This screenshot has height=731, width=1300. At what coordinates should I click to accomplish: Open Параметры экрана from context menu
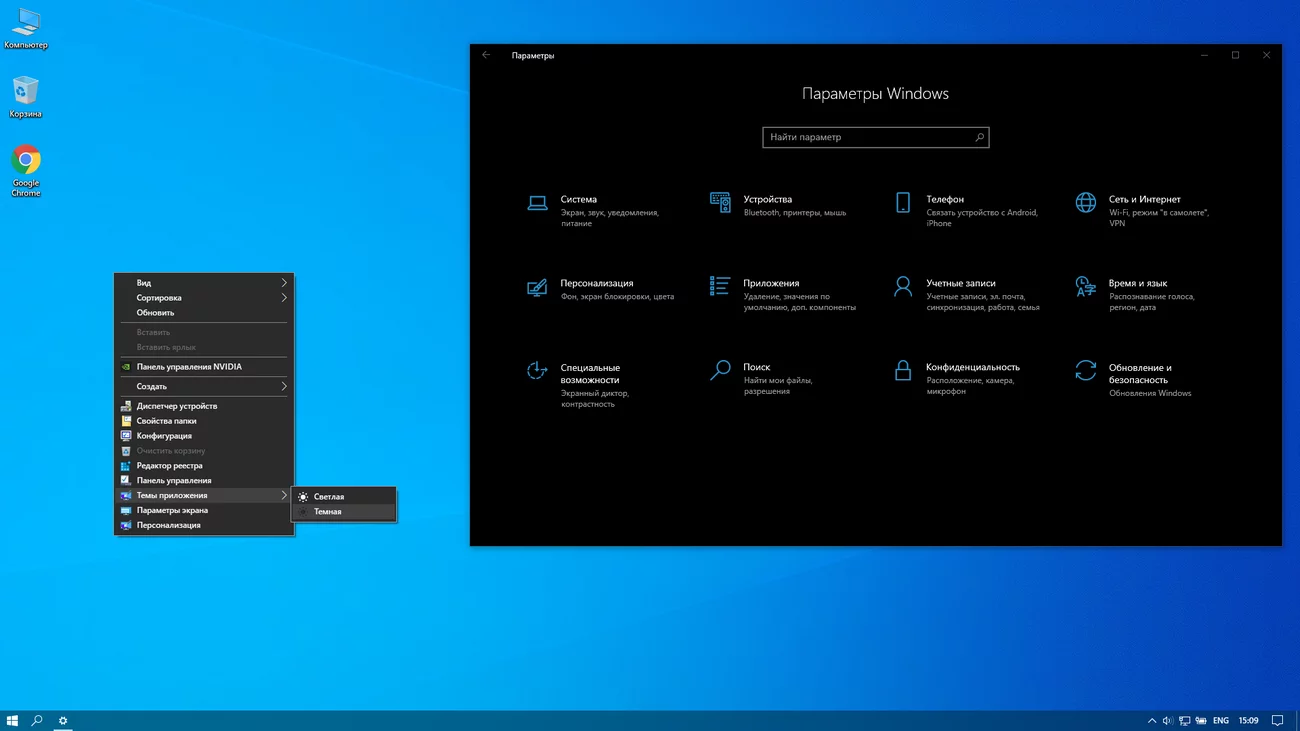click(204, 510)
